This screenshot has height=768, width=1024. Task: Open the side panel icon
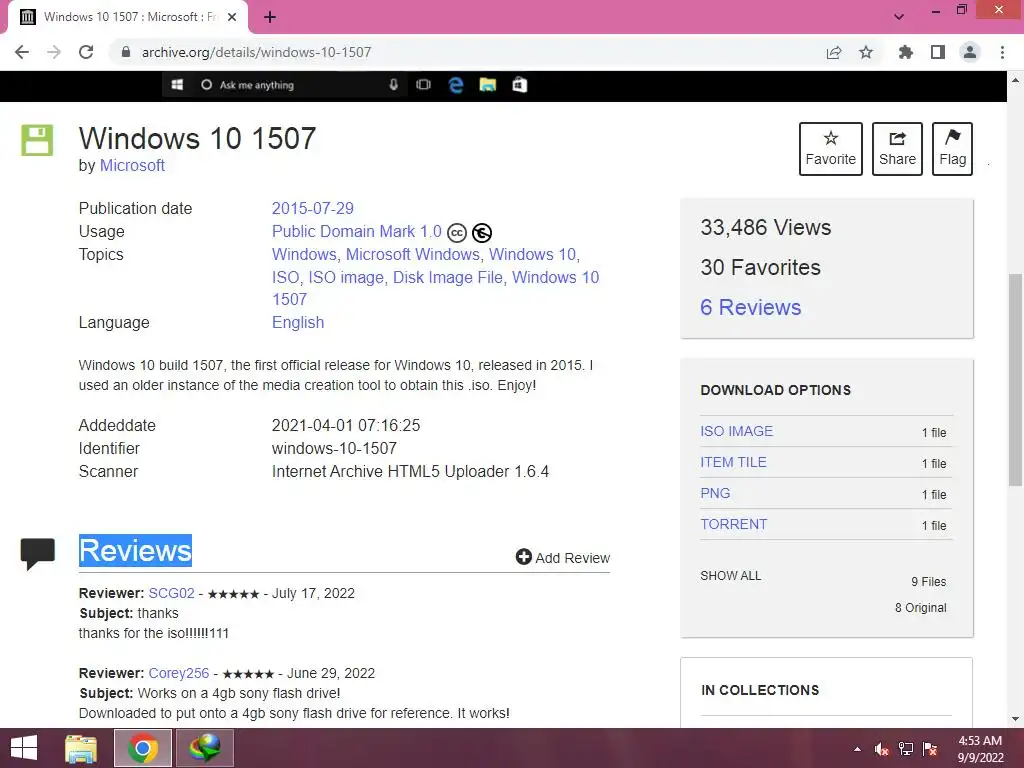[938, 52]
